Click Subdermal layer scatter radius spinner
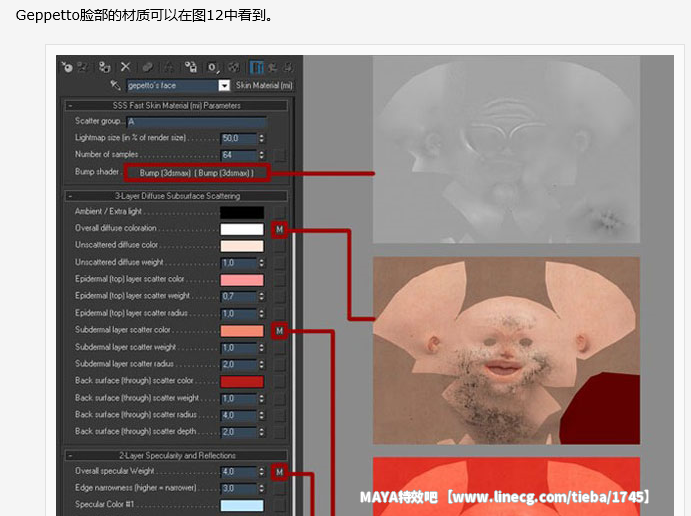 261,364
